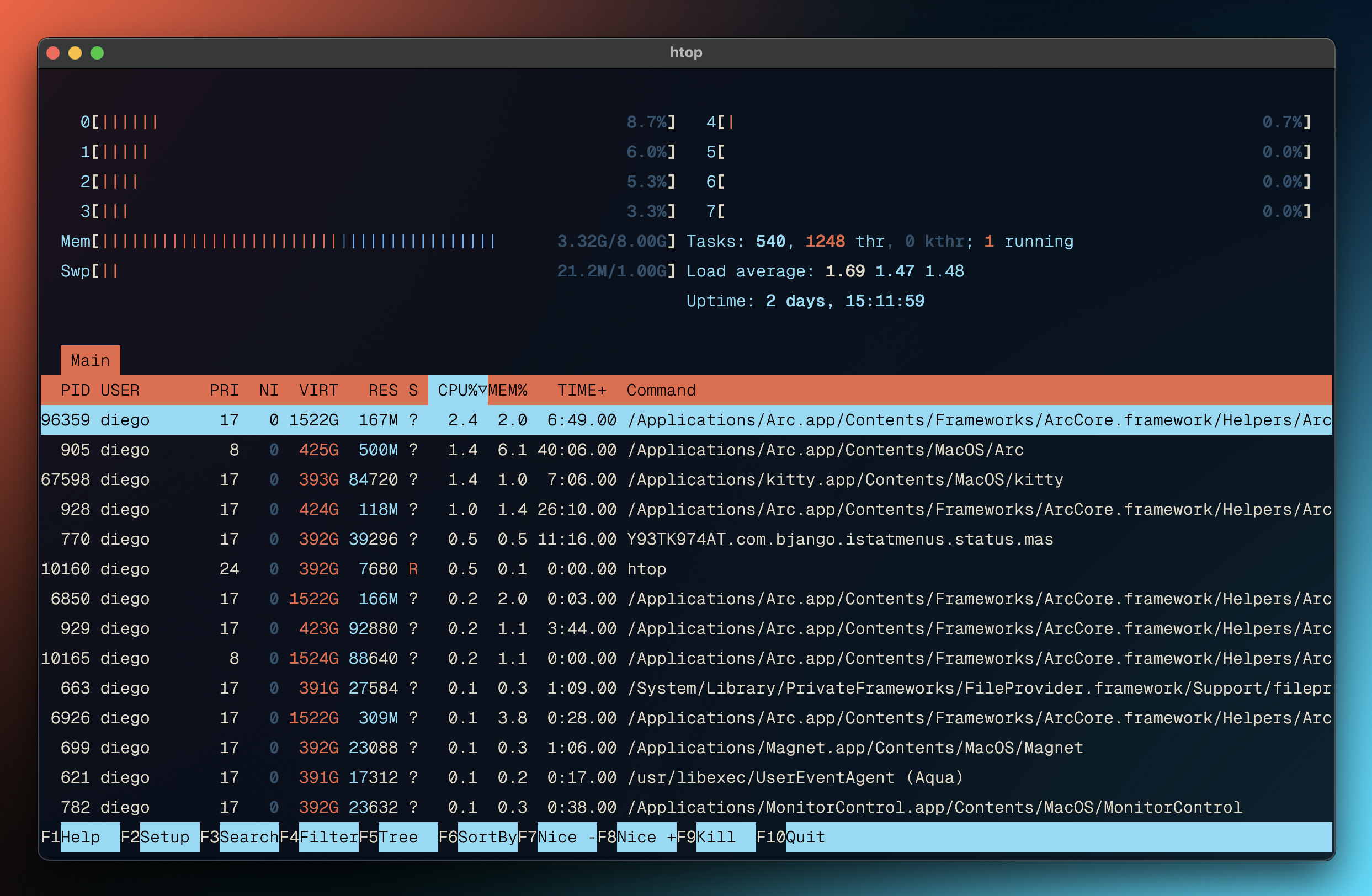Click the PID column header
1372x896 pixels.
click(75, 390)
